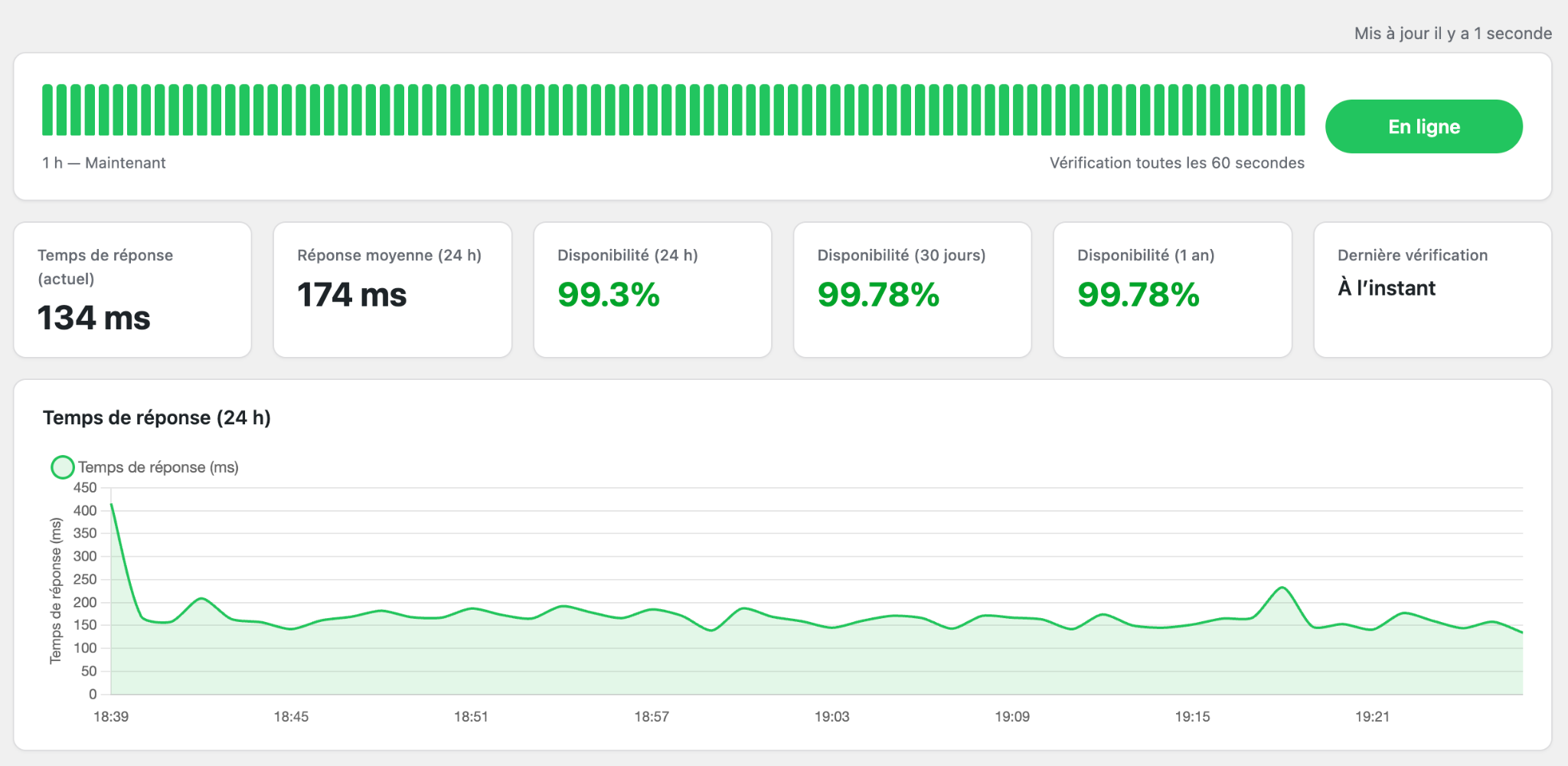This screenshot has height=766, width=1568.
Task: Click the initial 400 ms spike on chart
Action: tap(112, 505)
